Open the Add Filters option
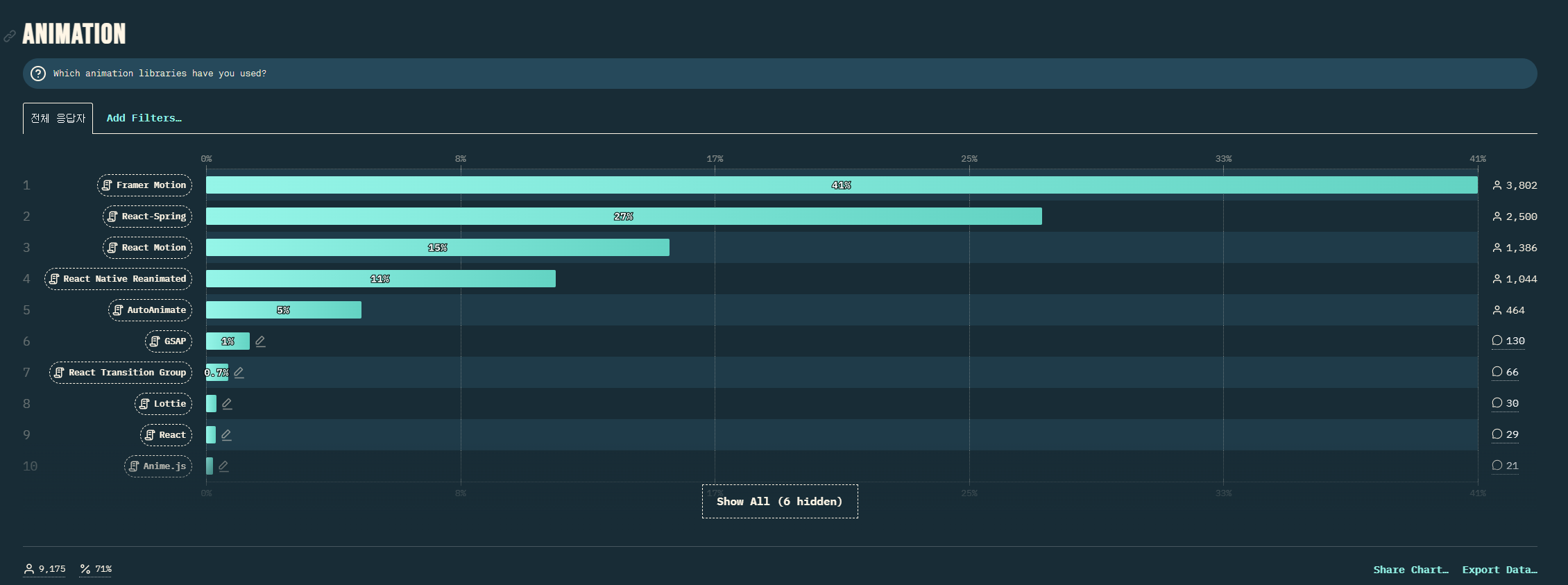This screenshot has width=1568, height=585. click(x=144, y=119)
